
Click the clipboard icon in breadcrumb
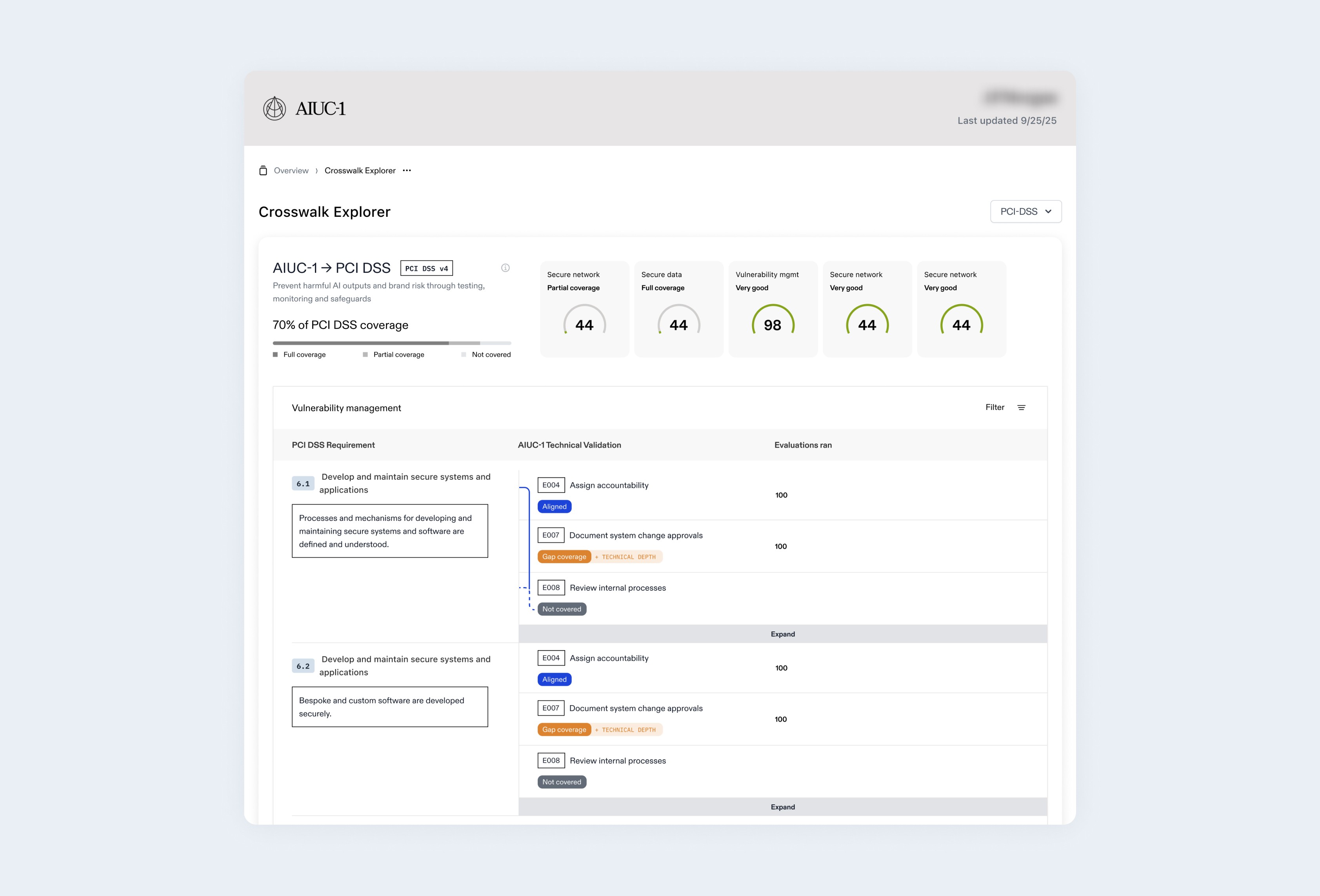(x=263, y=170)
